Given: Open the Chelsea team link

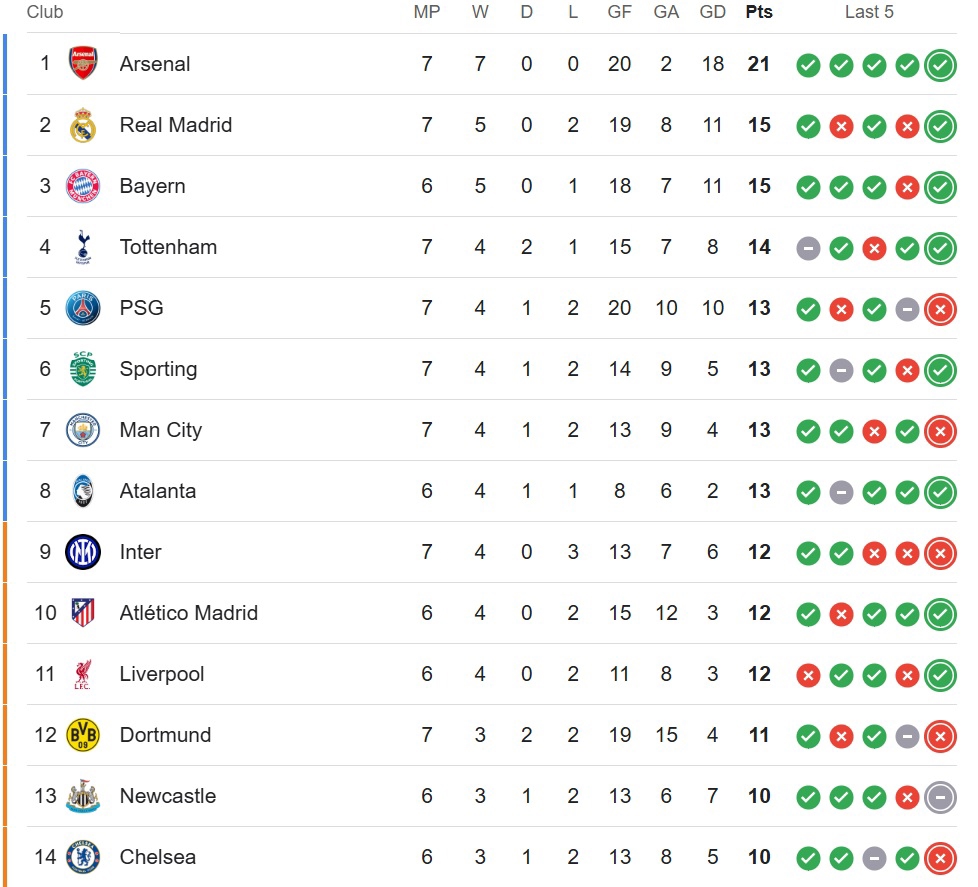Looking at the screenshot, I should pyautogui.click(x=157, y=857).
